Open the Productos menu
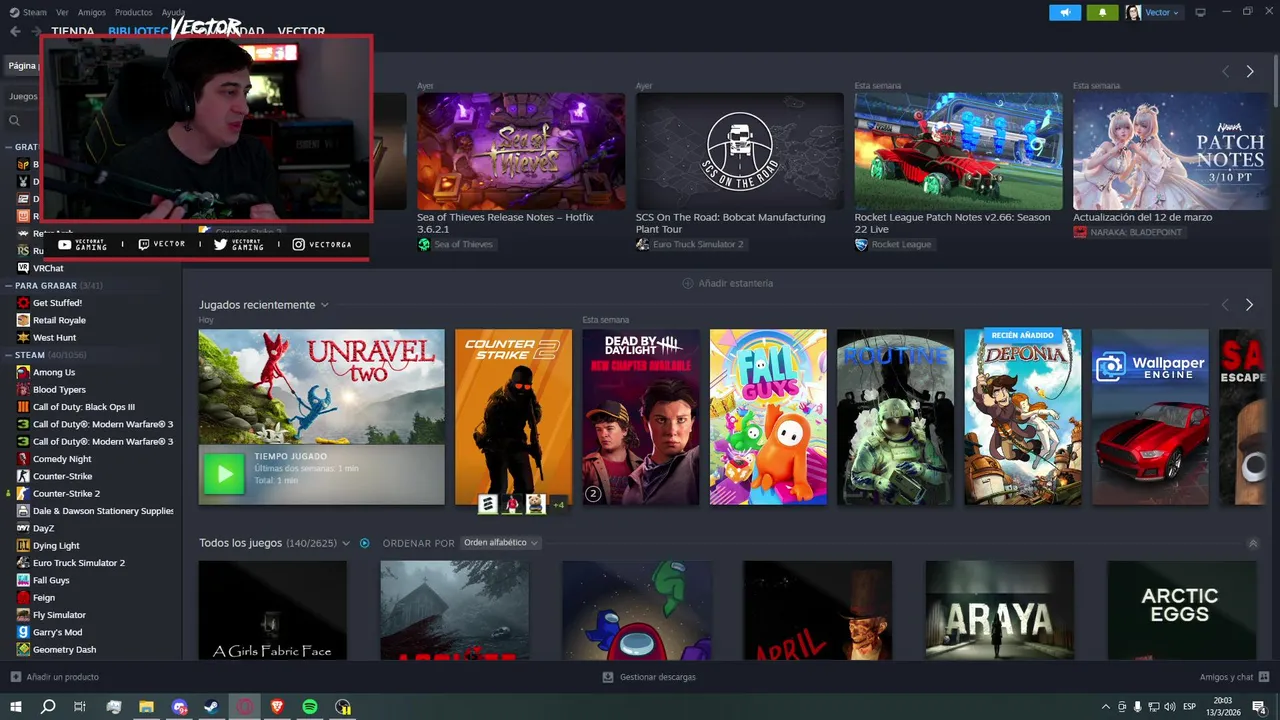This screenshot has height=720, width=1280. [133, 12]
